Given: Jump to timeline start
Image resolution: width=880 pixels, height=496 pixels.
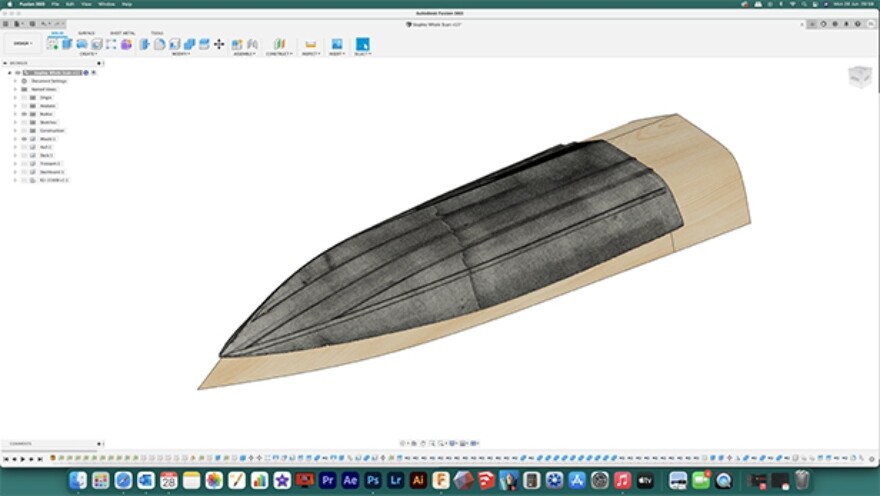Looking at the screenshot, I should pyautogui.click(x=6, y=459).
